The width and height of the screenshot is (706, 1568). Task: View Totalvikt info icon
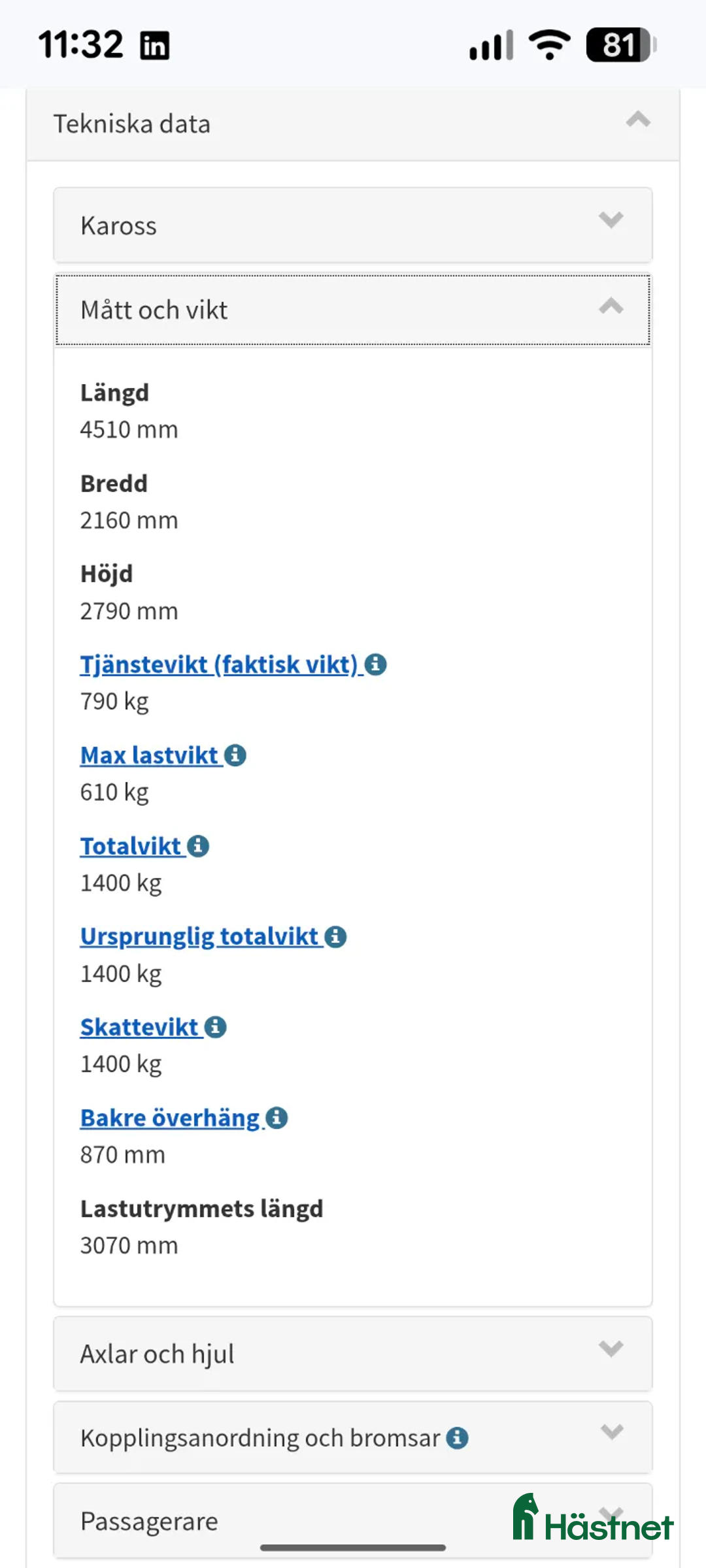[198, 845]
